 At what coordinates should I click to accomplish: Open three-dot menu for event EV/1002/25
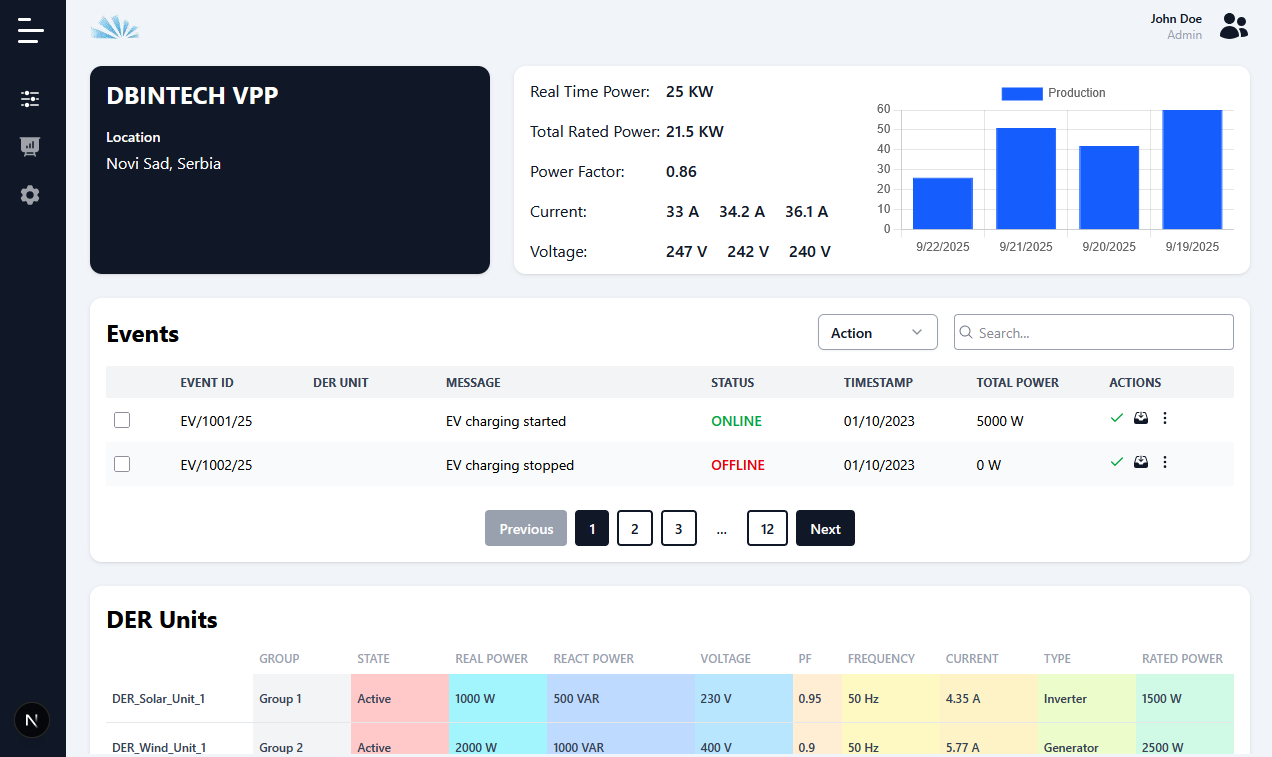click(x=1164, y=462)
